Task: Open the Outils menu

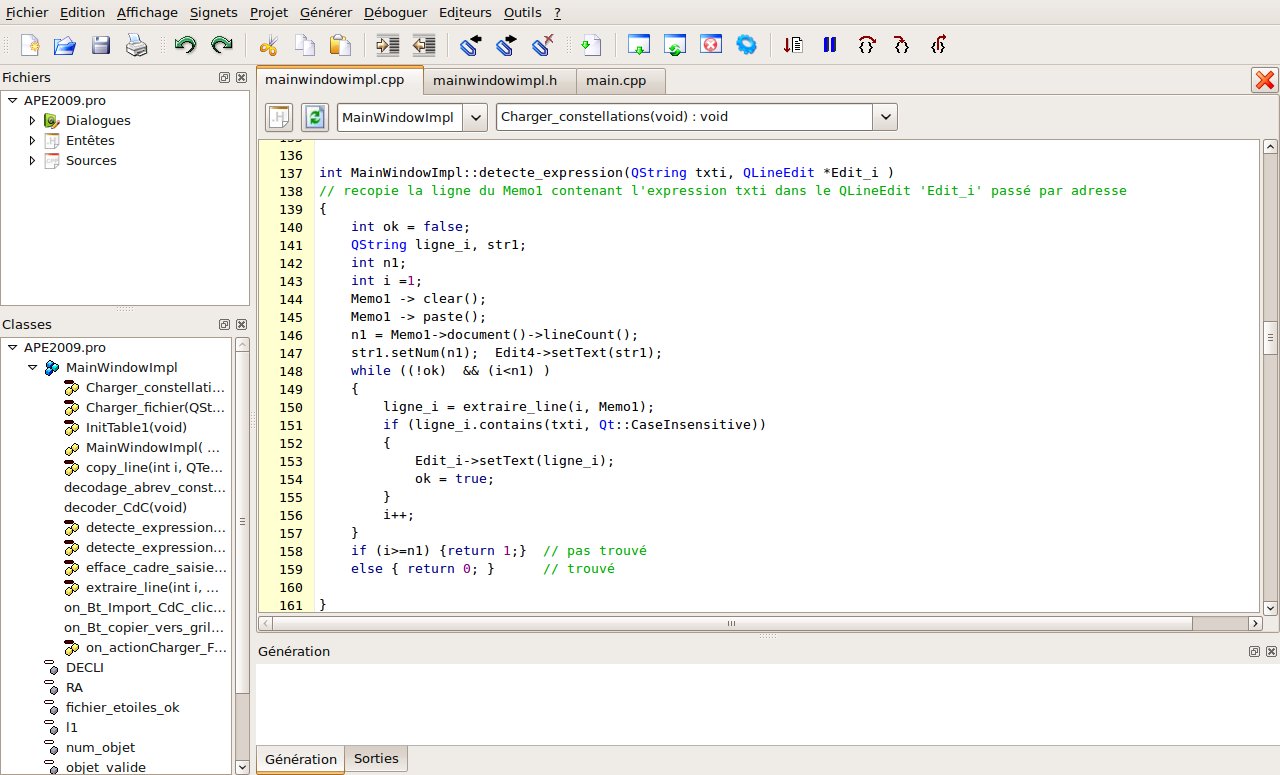Action: coord(522,13)
